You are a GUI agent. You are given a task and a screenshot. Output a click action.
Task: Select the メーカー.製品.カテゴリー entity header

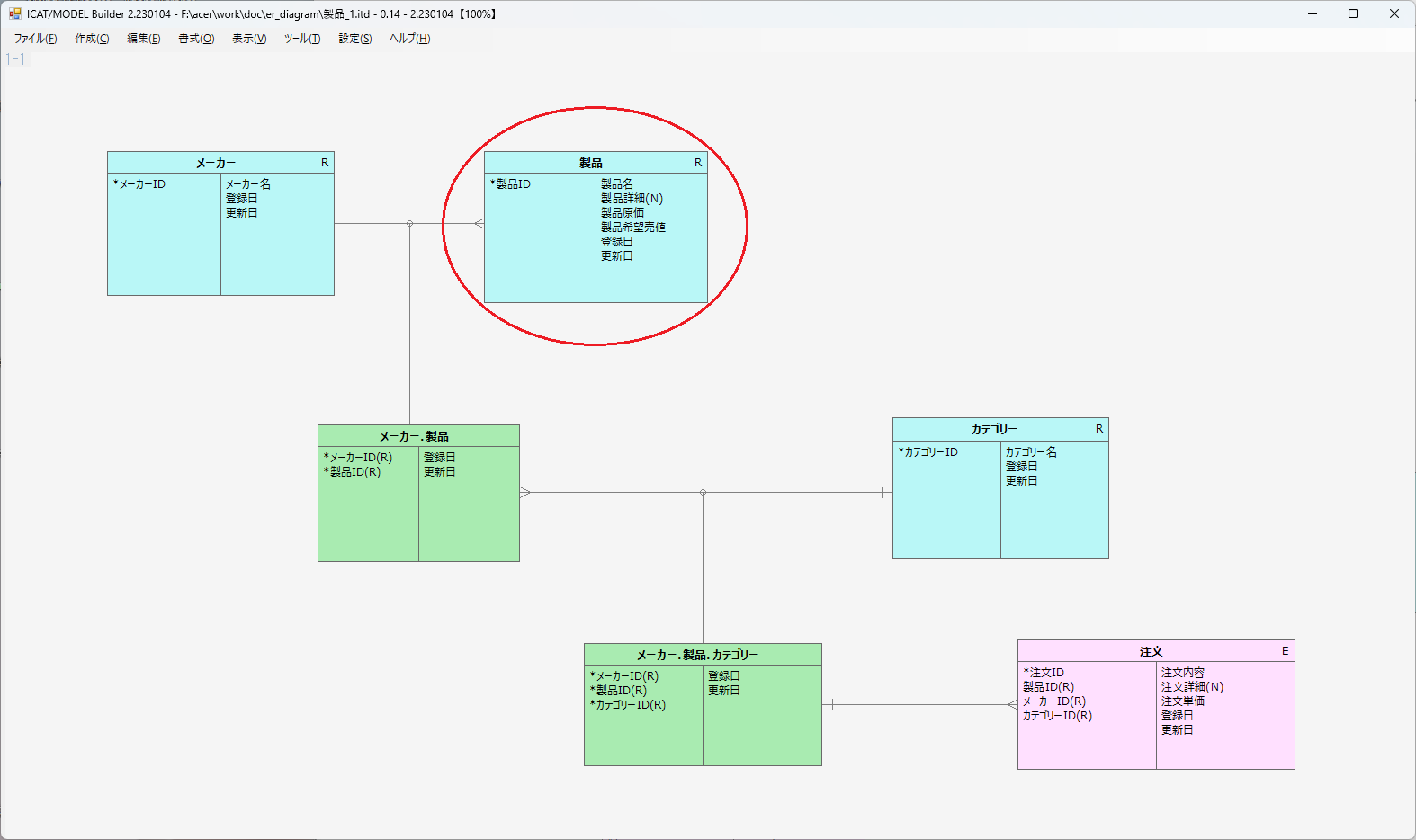[x=697, y=655]
